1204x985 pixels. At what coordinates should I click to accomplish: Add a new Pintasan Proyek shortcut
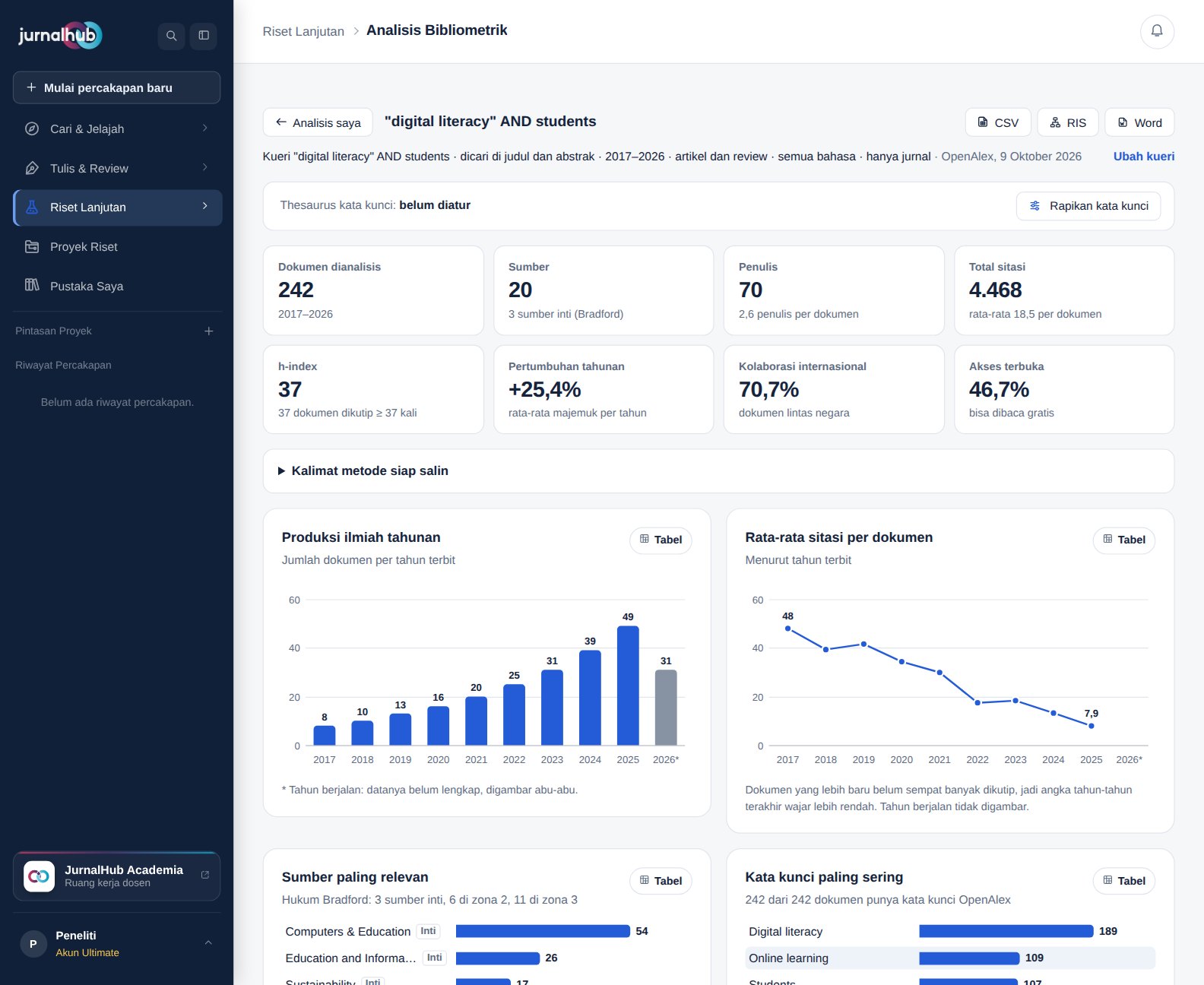209,331
